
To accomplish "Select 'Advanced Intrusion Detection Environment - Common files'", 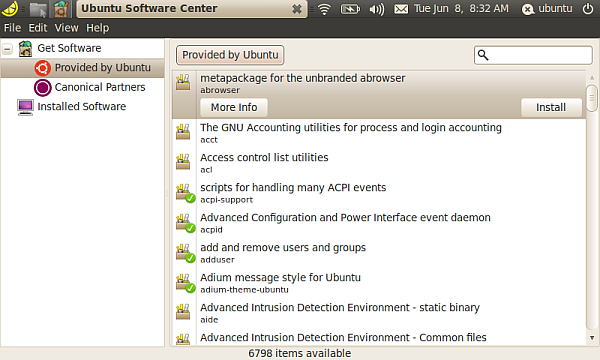I will click(379, 337).
